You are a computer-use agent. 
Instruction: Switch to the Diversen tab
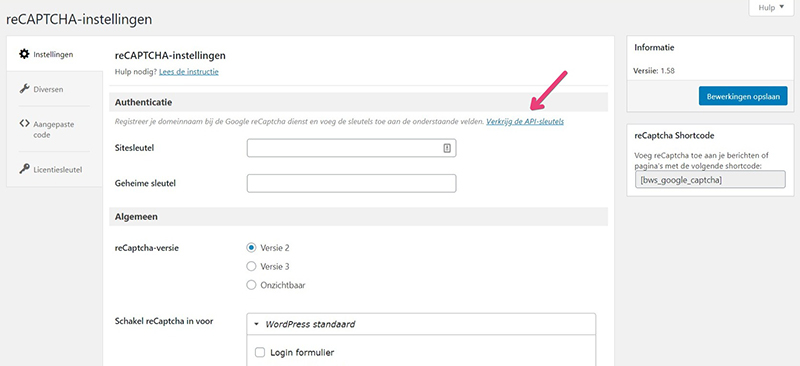pyautogui.click(x=54, y=89)
